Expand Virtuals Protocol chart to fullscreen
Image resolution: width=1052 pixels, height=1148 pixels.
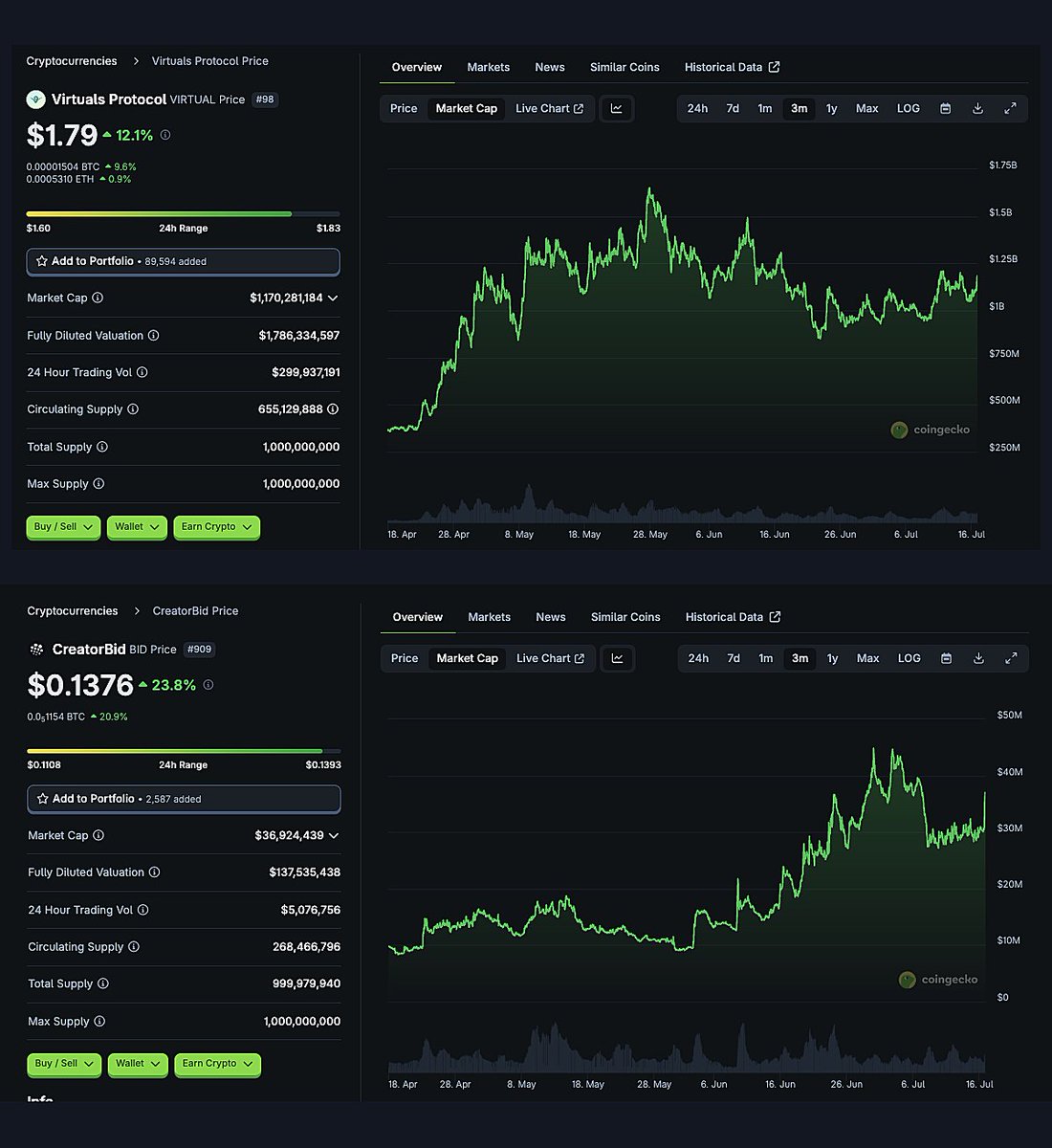tap(1010, 108)
